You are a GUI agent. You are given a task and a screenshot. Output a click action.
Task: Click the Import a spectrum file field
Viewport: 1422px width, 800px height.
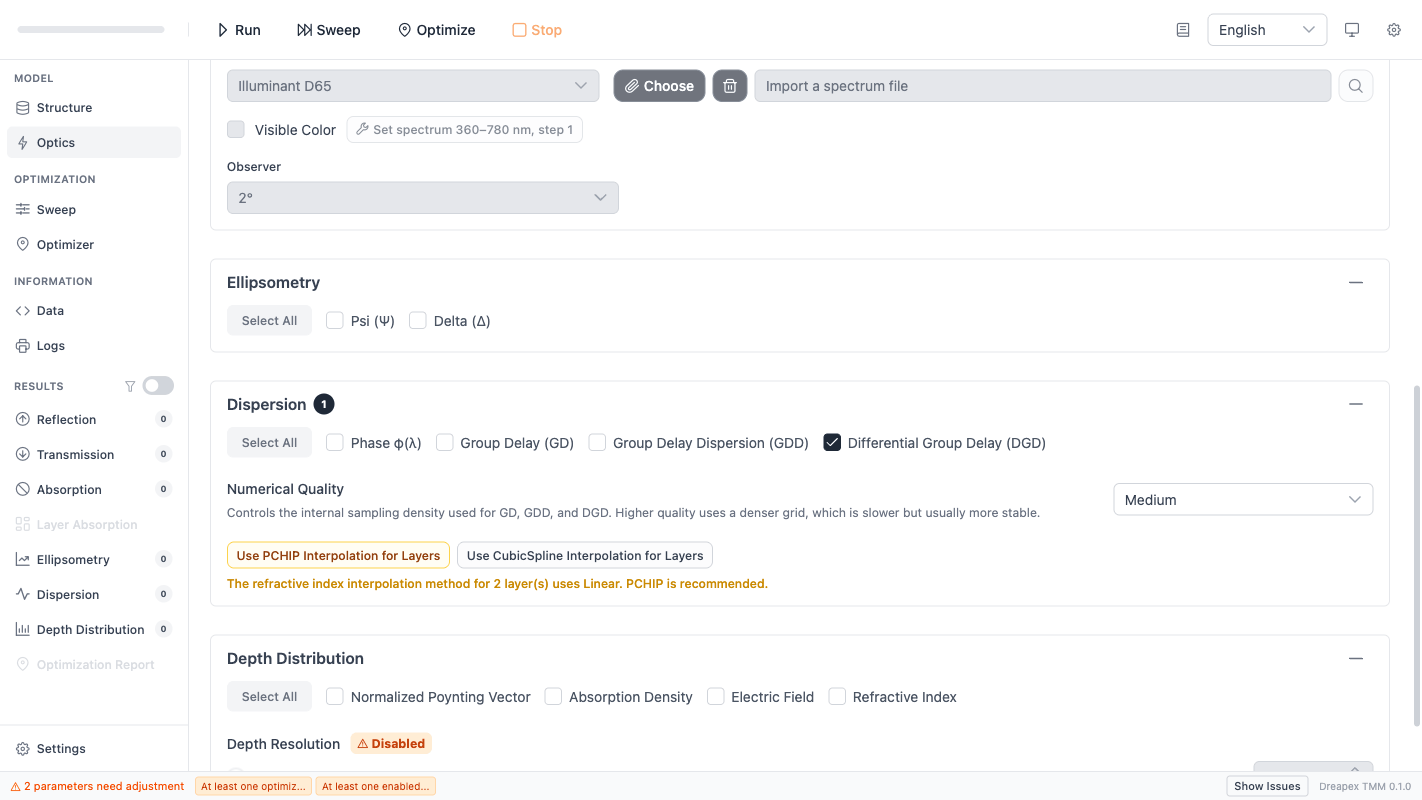(1042, 86)
